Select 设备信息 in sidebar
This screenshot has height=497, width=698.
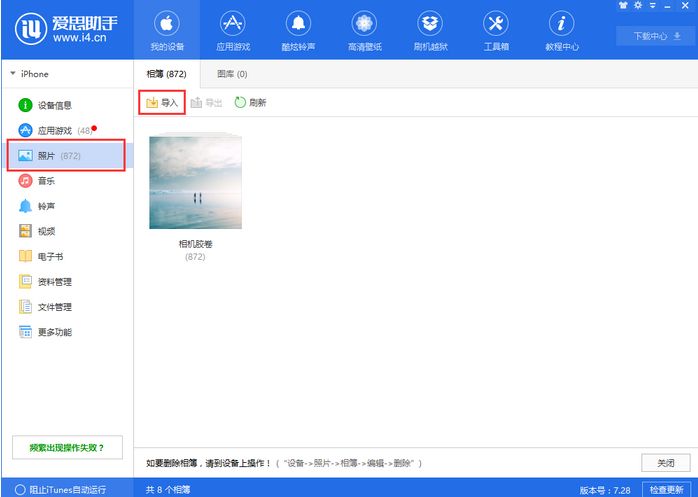pos(67,106)
